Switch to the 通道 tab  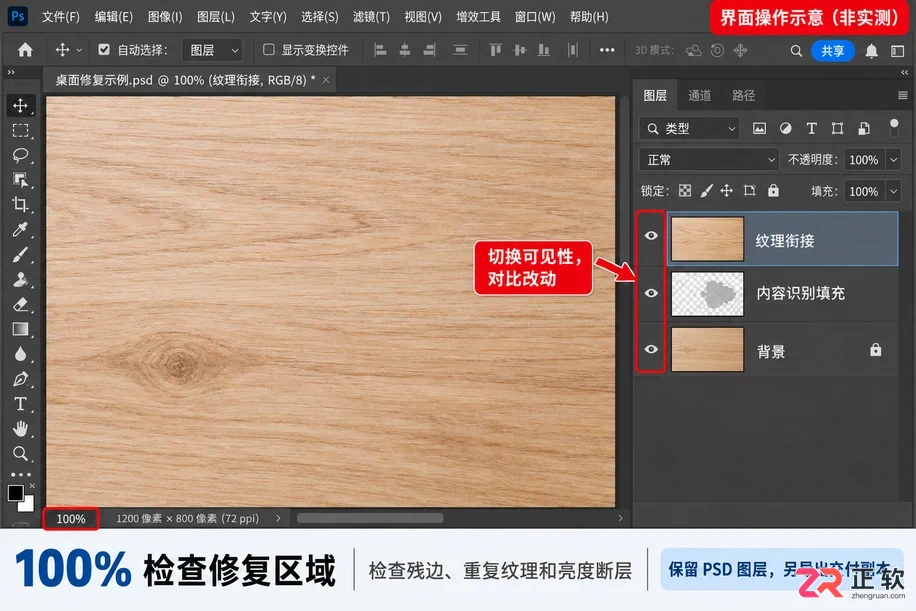(x=699, y=95)
